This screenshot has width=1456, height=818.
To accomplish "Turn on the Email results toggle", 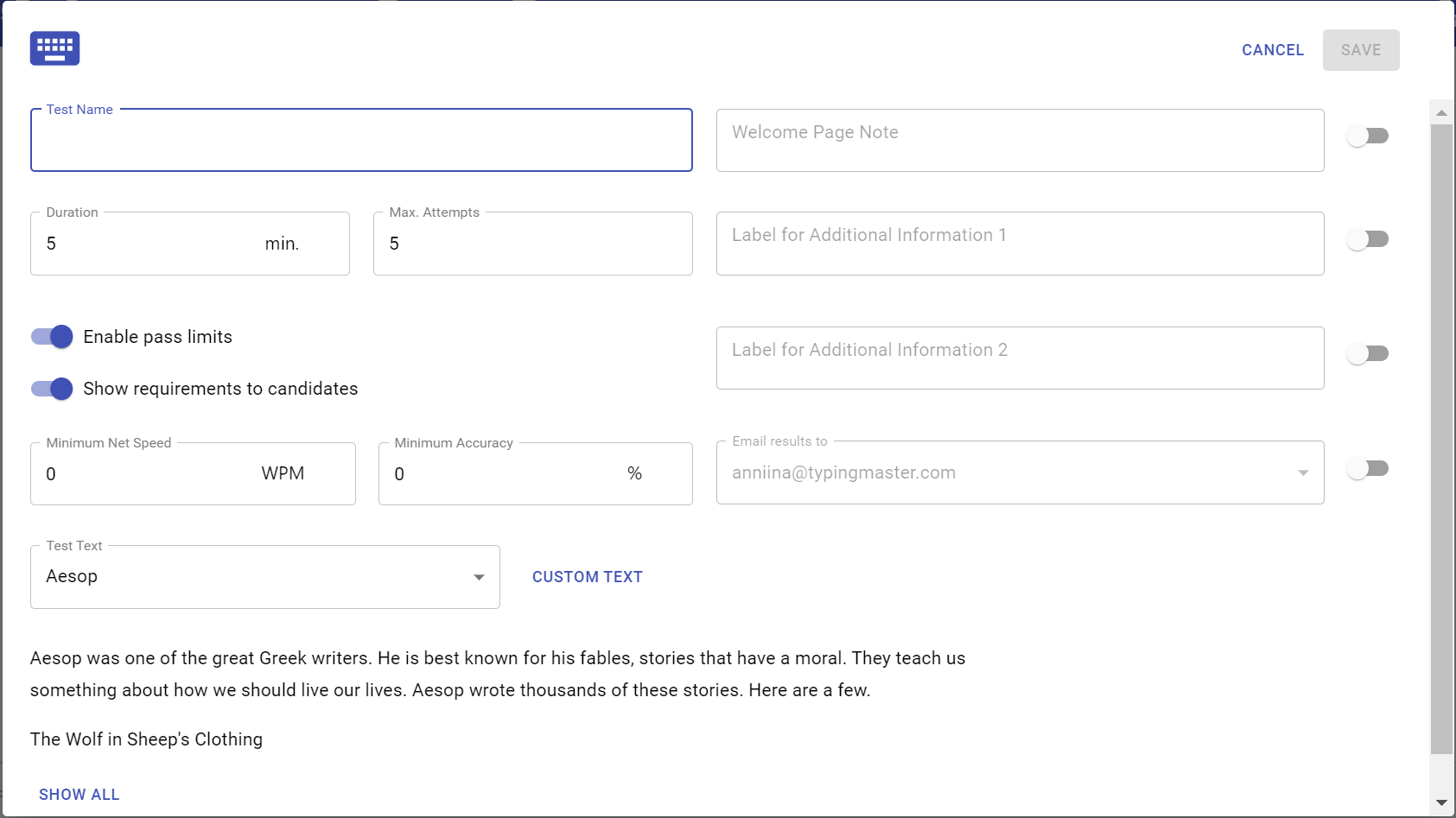I will click(1369, 467).
